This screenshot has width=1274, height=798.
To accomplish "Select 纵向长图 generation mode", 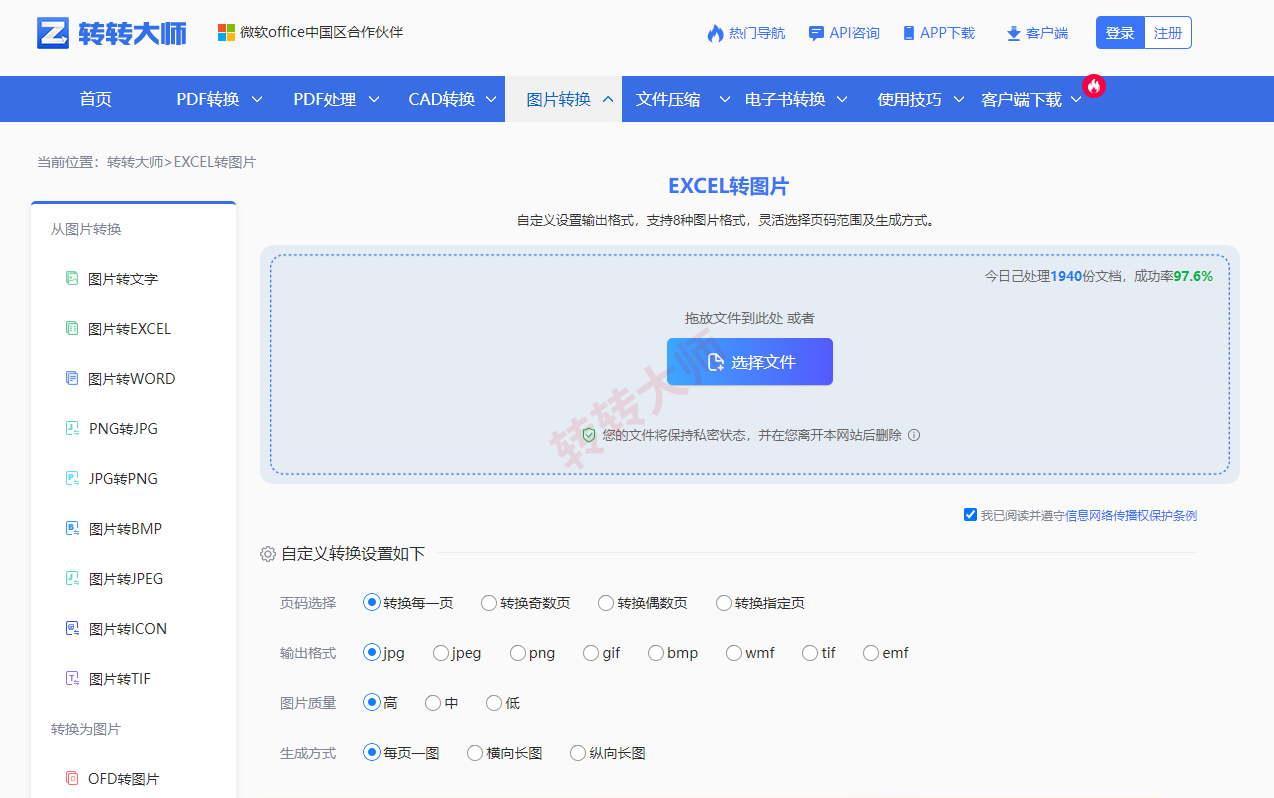I will pyautogui.click(x=578, y=753).
